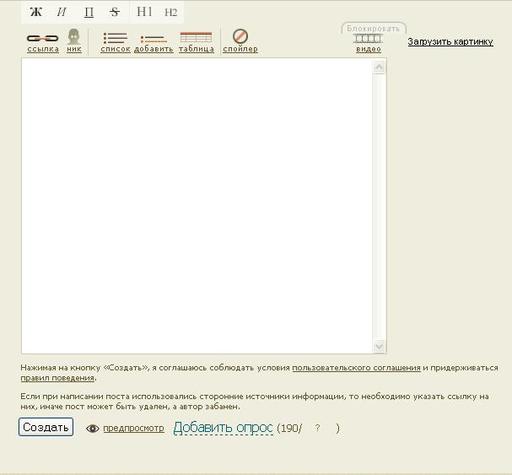This screenshot has width=512, height=475.
Task: Open the предпросмотр preview with eye icon
Action: coord(125,428)
